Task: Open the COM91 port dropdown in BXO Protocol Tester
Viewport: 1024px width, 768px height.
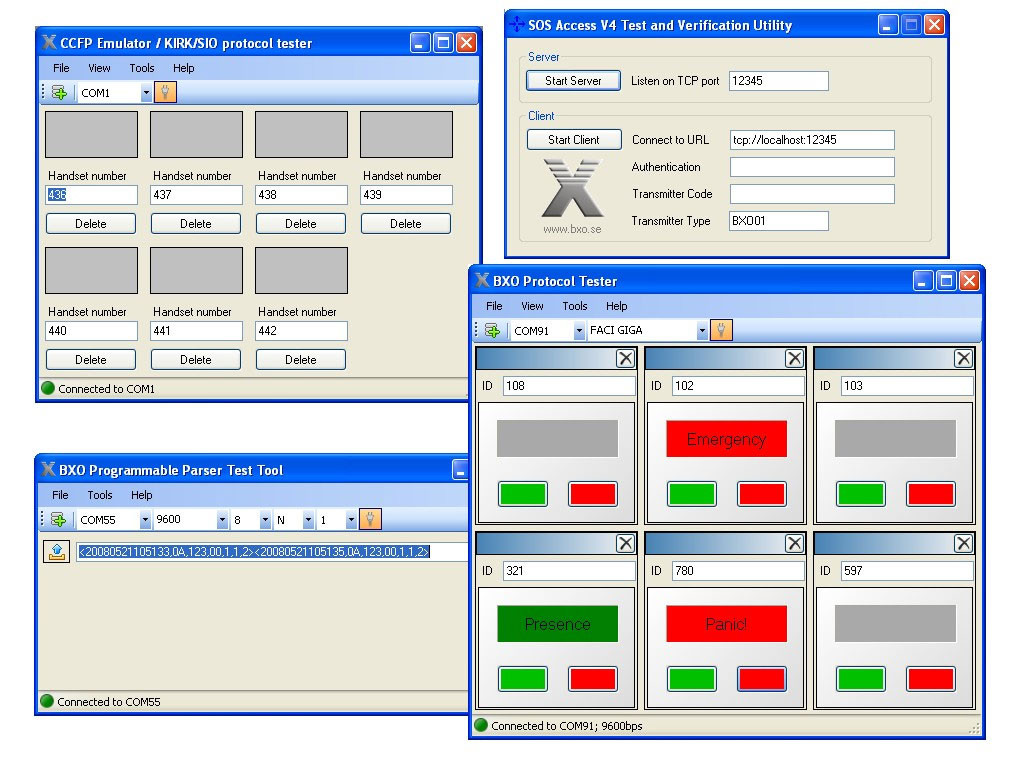Action: tap(579, 330)
